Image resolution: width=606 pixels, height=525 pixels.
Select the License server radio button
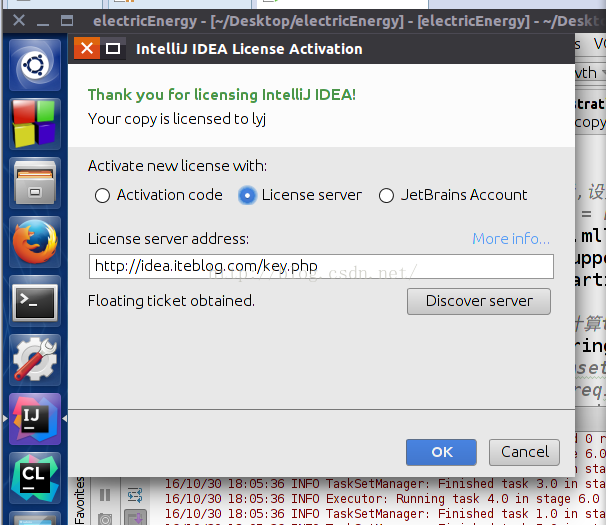247,195
